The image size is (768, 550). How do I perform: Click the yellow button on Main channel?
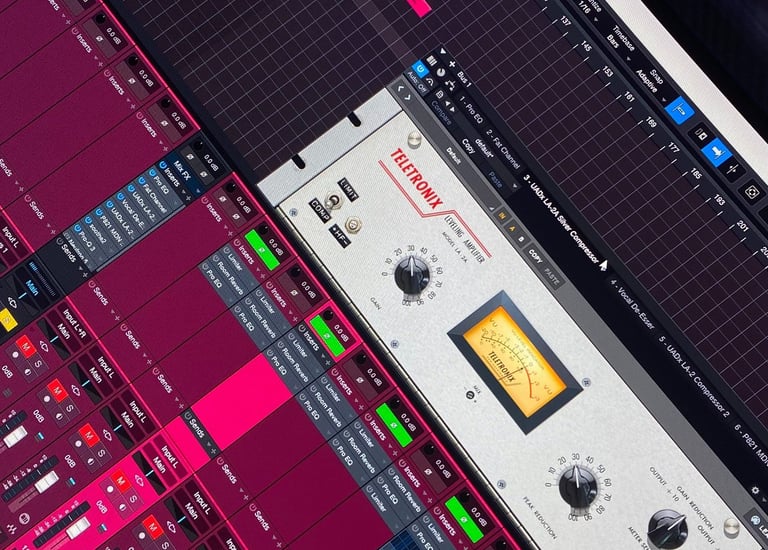pyautogui.click(x=7, y=320)
